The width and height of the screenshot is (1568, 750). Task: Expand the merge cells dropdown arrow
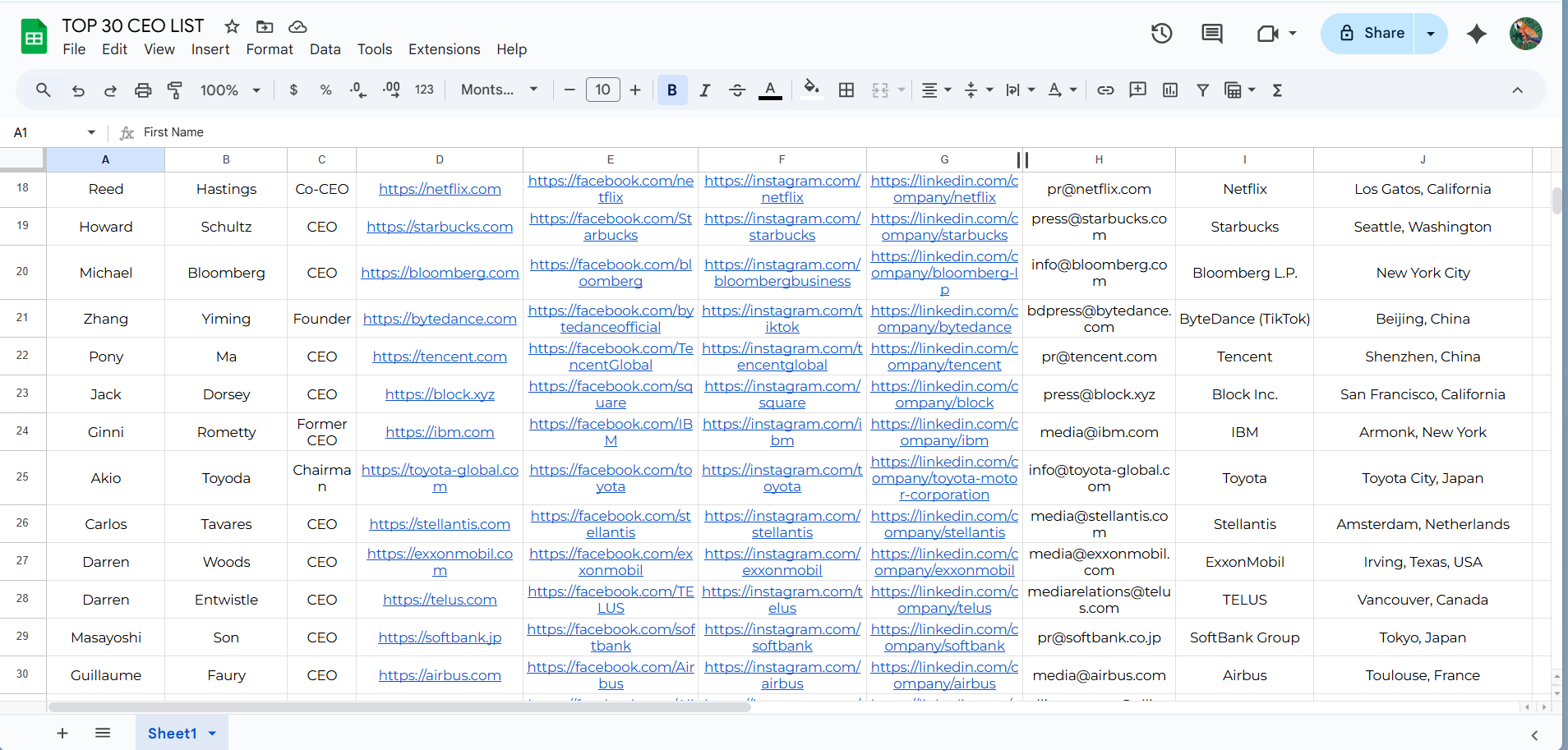point(902,90)
